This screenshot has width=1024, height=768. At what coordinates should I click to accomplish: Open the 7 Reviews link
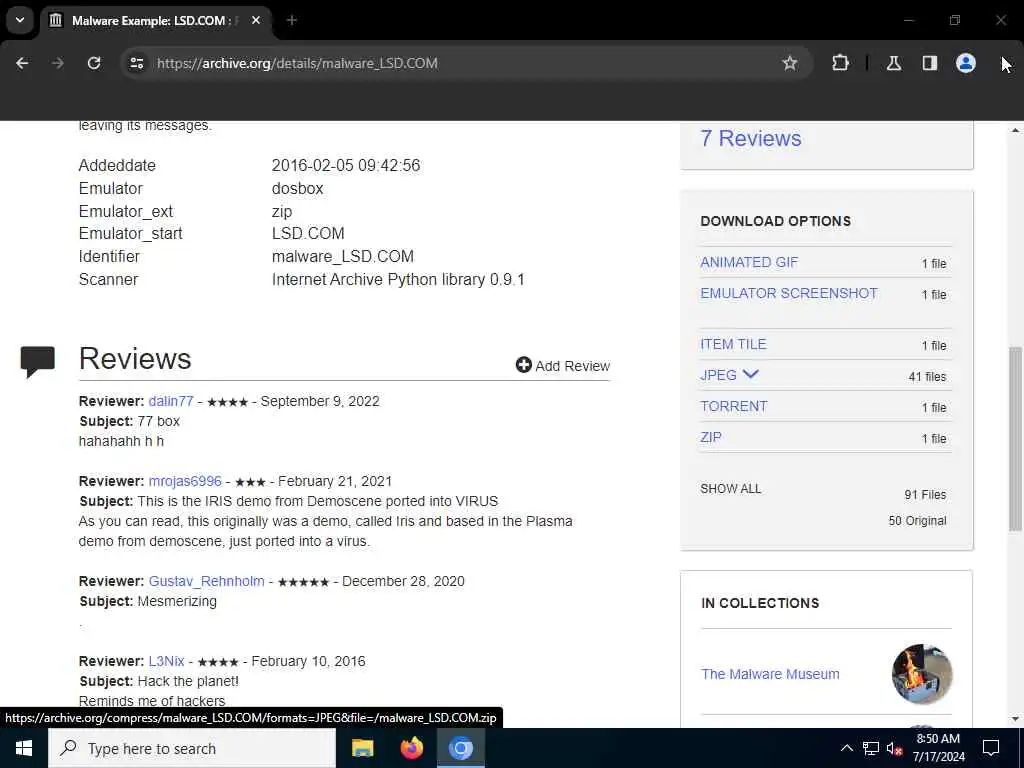[x=750, y=138]
